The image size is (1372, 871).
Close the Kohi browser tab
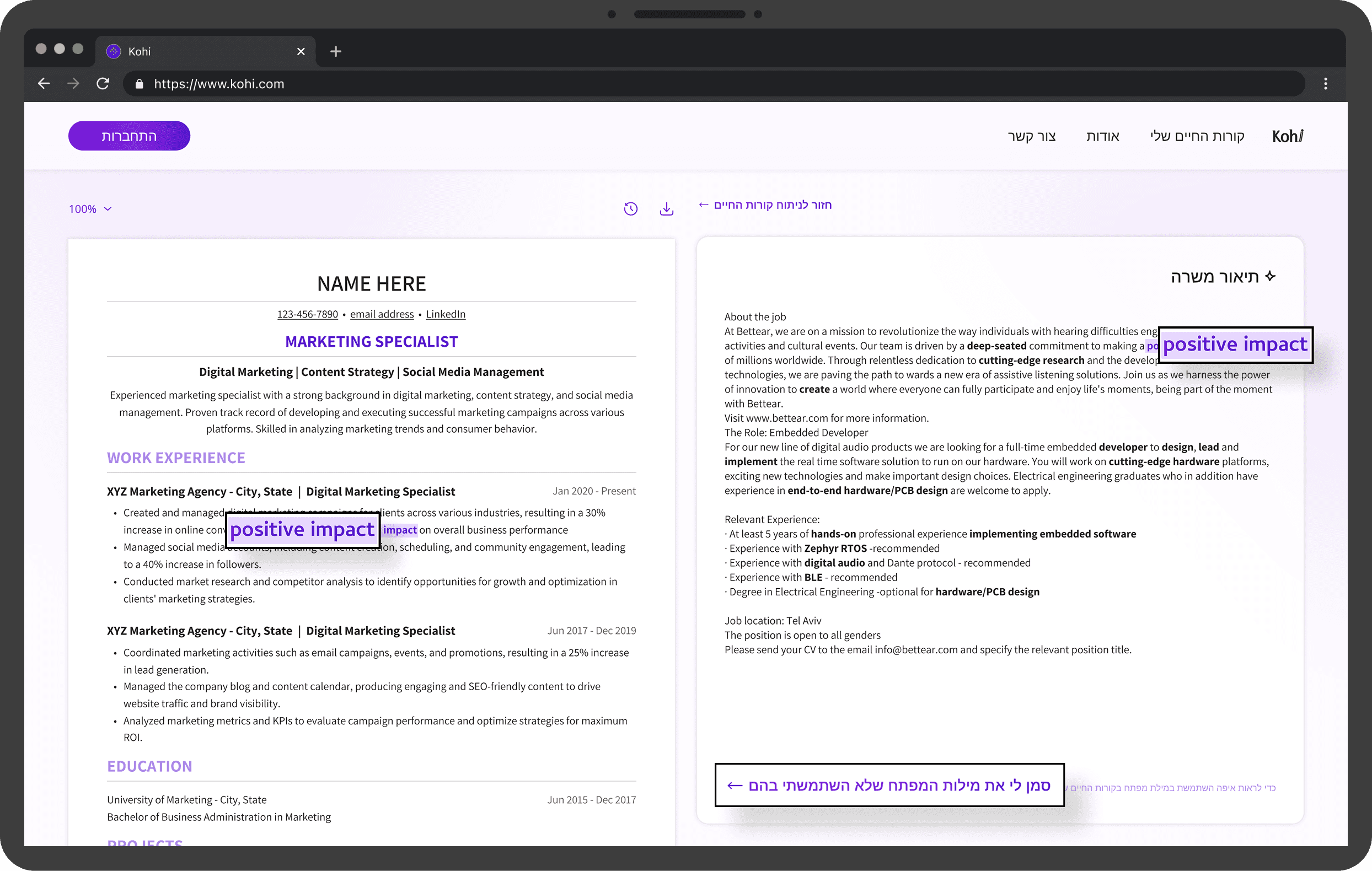click(x=301, y=51)
